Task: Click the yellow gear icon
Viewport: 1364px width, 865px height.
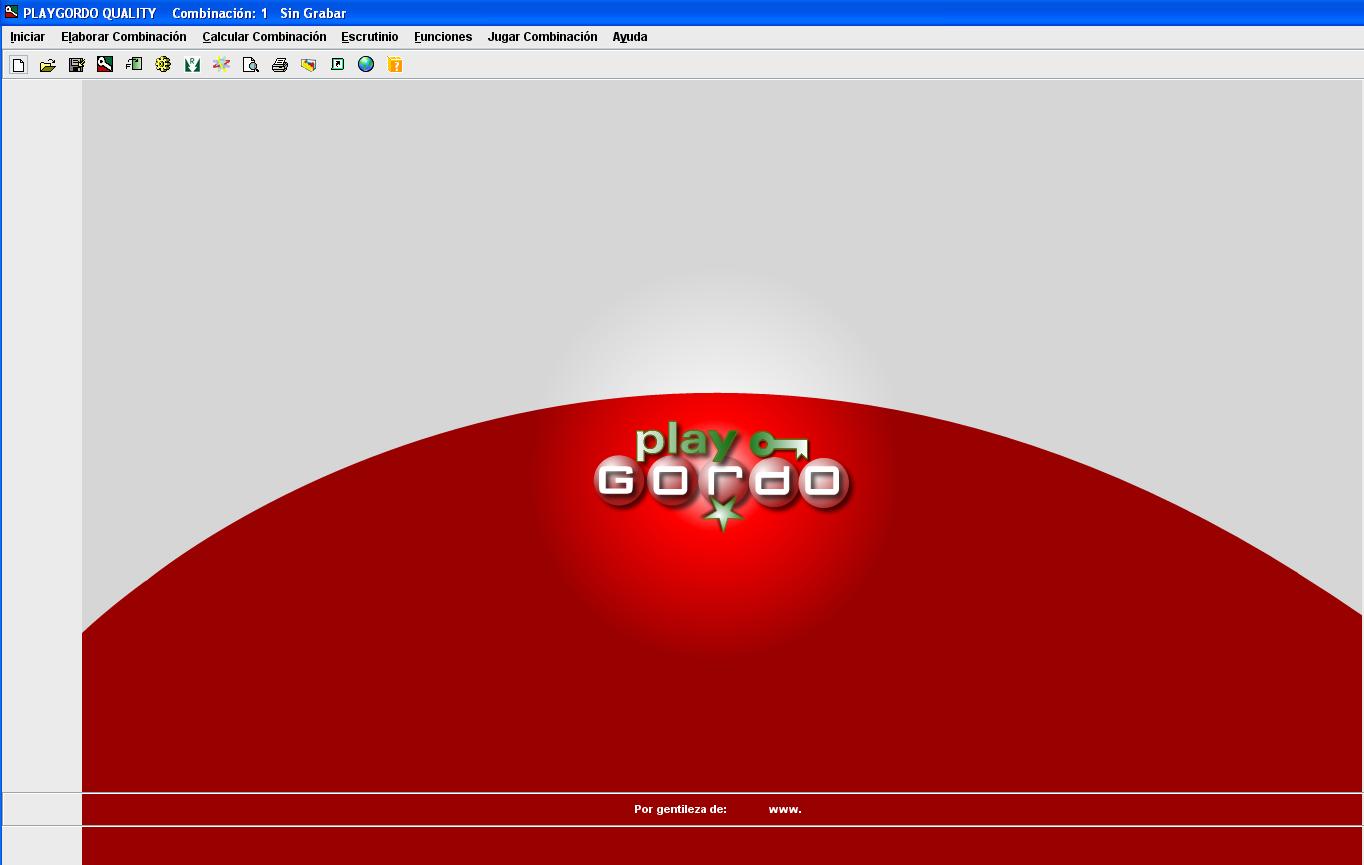Action: coord(163,65)
